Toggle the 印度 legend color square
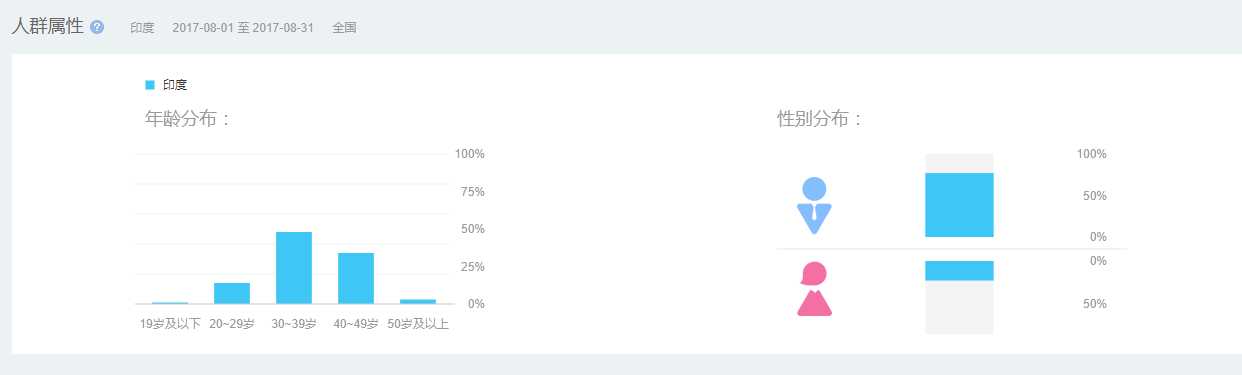Image resolution: width=1242 pixels, height=375 pixels. click(x=150, y=85)
